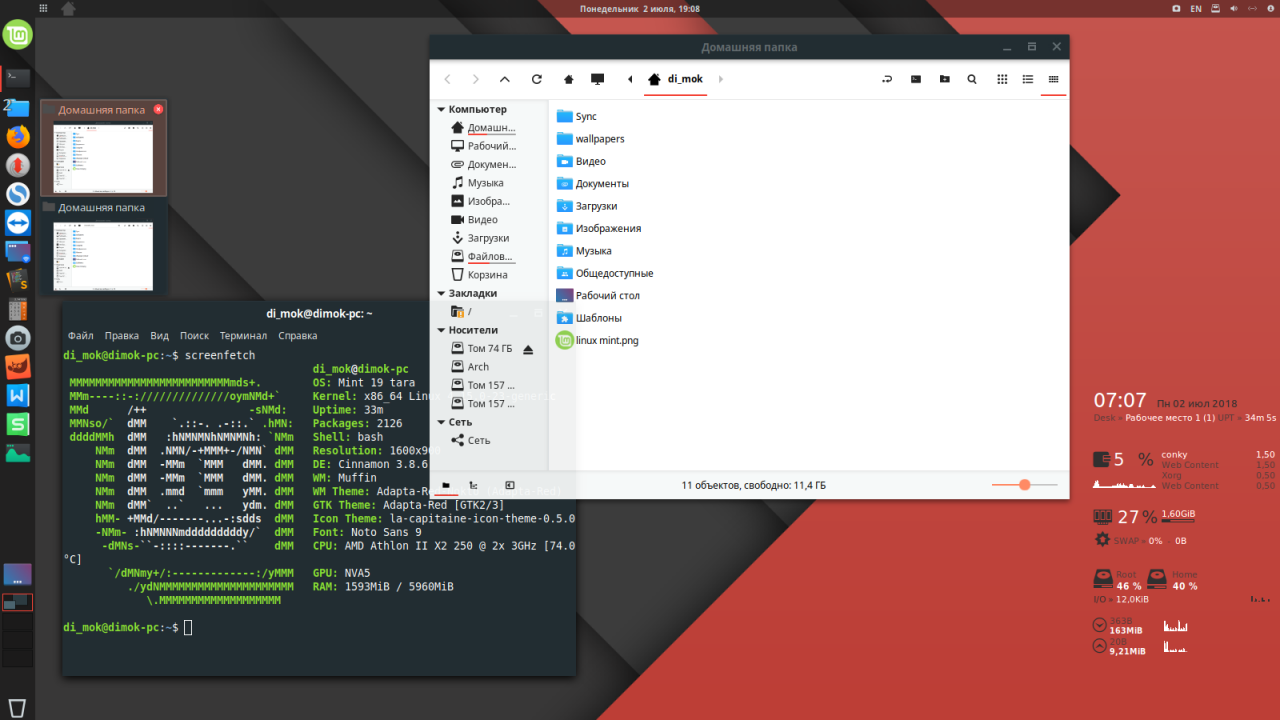Open terminal from file manager toolbar
The image size is (1280, 720).
point(915,79)
